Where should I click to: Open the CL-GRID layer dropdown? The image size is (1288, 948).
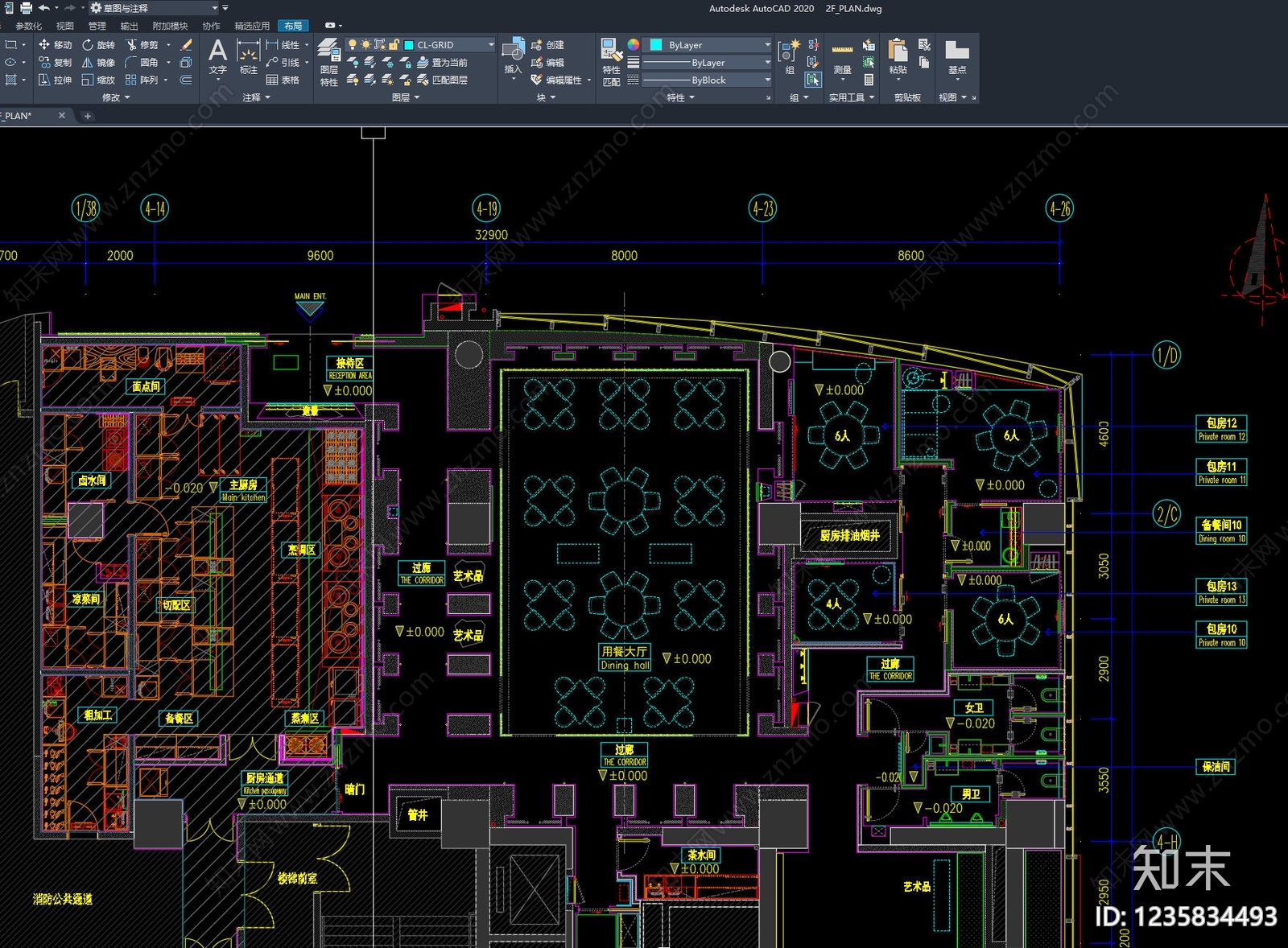420,45
